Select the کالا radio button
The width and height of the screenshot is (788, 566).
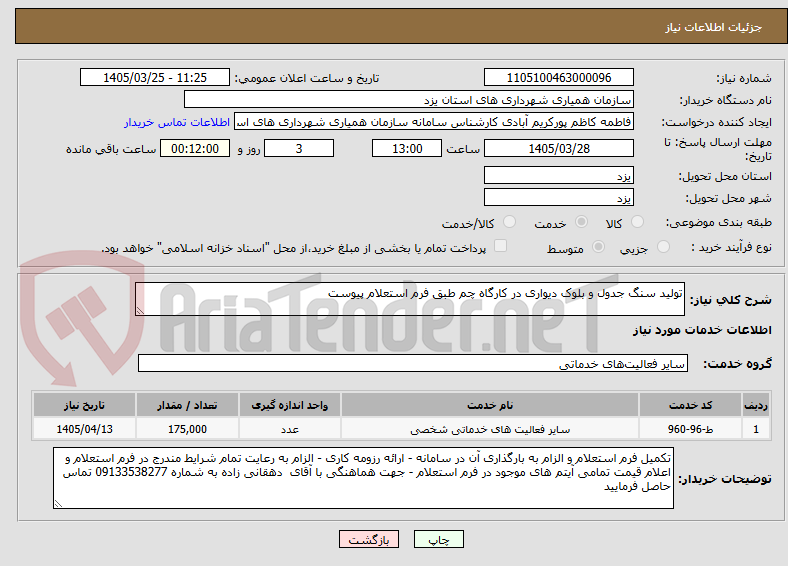[x=637, y=222]
